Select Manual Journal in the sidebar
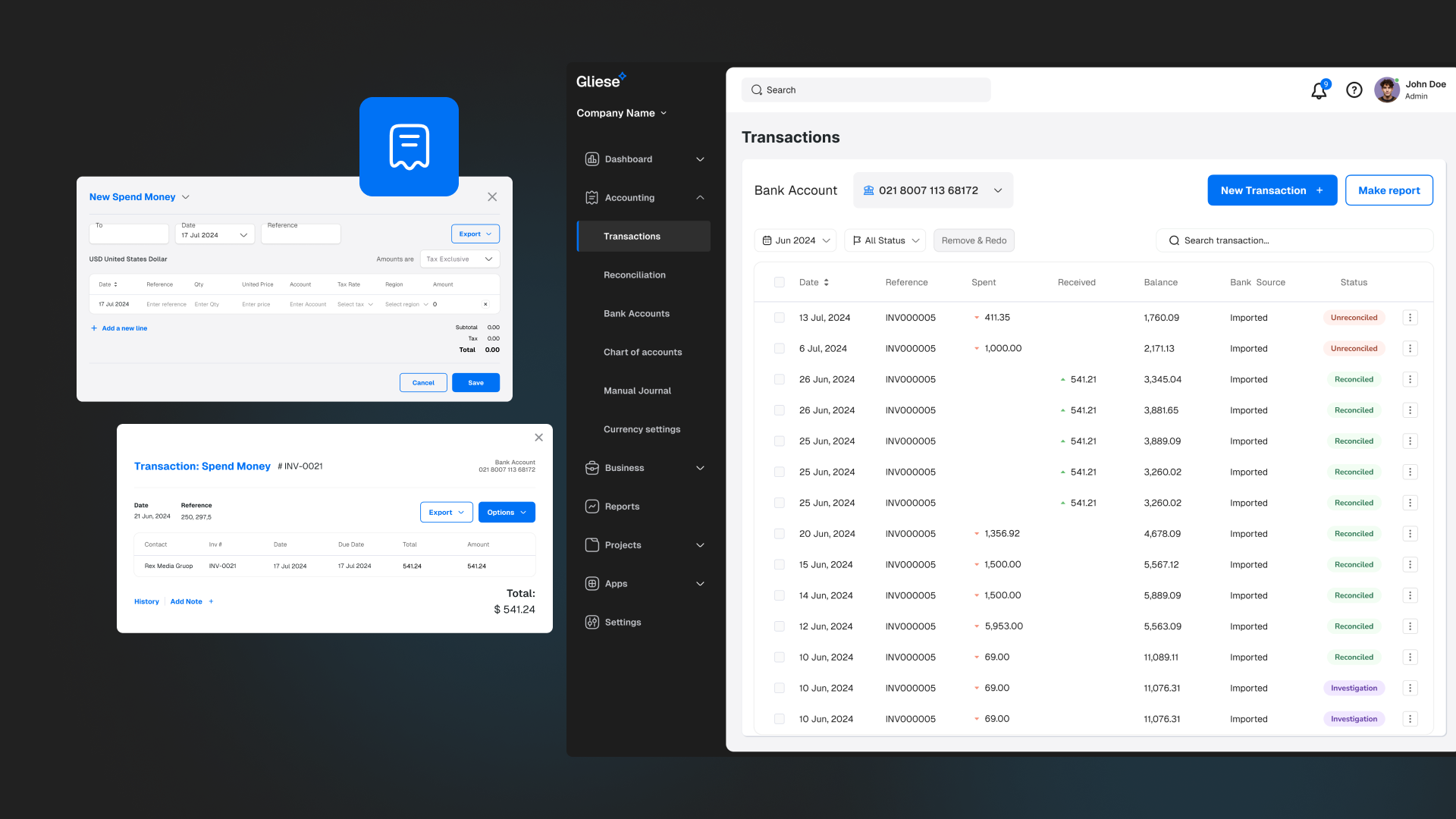The width and height of the screenshot is (1456, 819). coord(637,391)
